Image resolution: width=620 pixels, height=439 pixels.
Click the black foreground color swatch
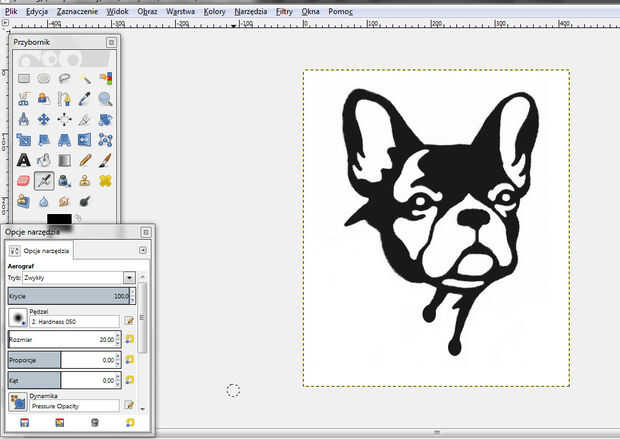click(x=58, y=217)
